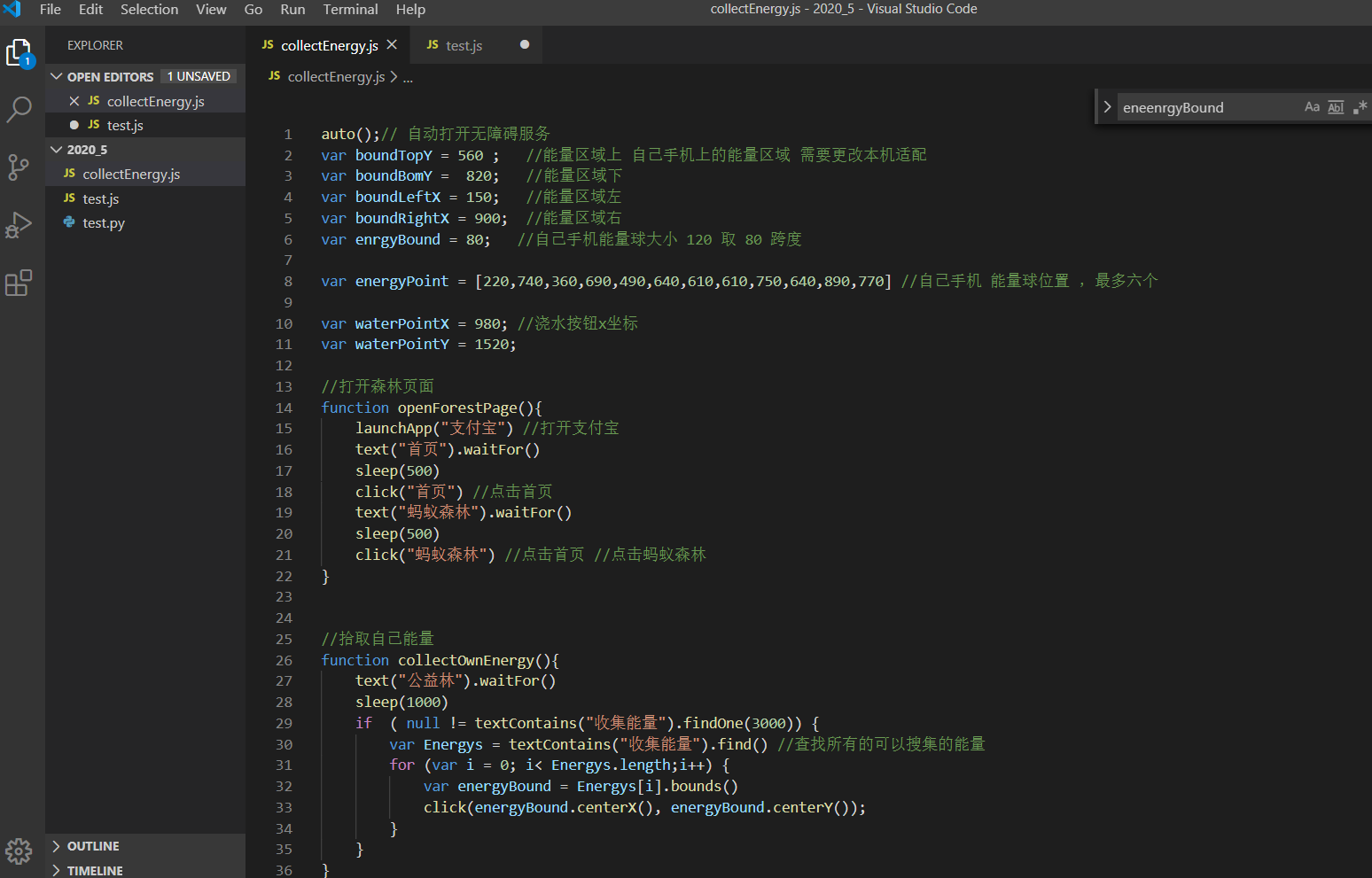The height and width of the screenshot is (878, 1372).
Task: Open the Explorer view in activity bar
Action: click(x=19, y=53)
